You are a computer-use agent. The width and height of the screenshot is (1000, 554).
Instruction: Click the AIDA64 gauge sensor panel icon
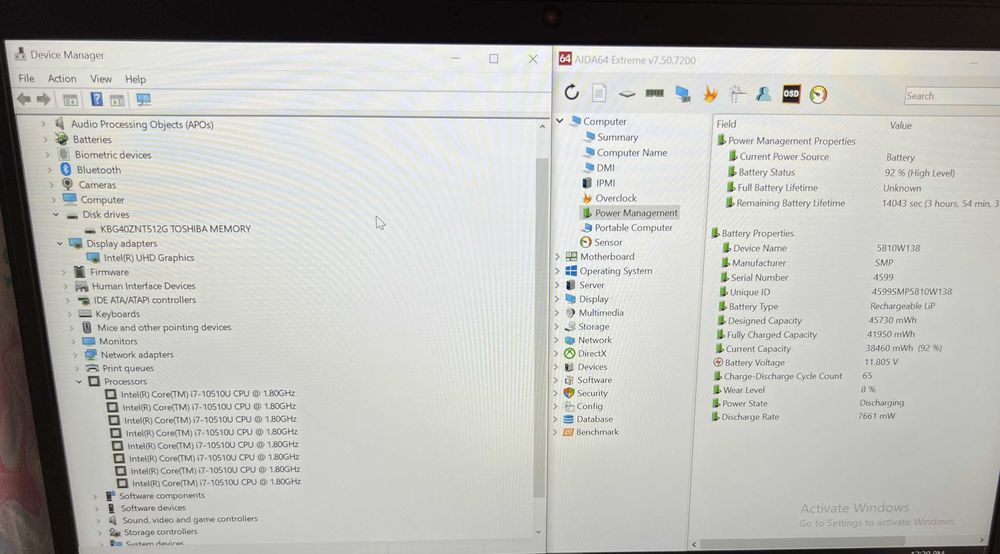coord(818,95)
